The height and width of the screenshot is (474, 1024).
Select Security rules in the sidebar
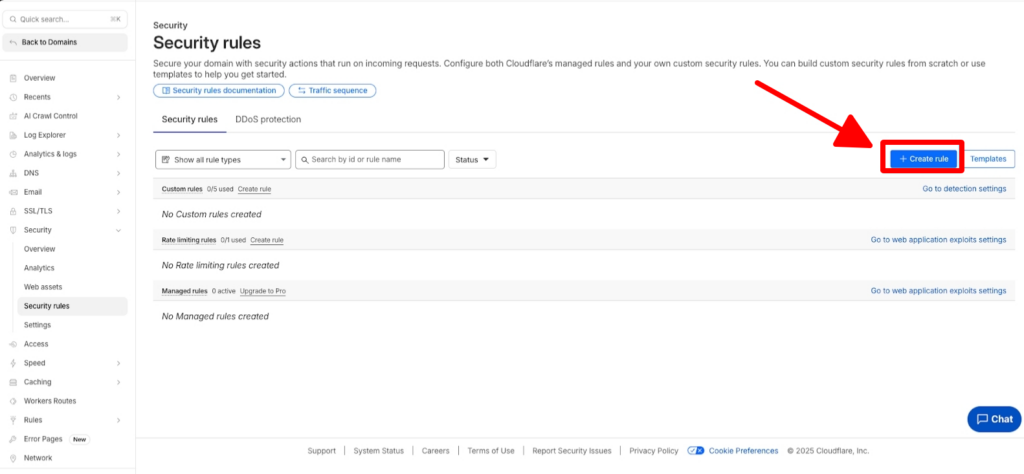72,306
